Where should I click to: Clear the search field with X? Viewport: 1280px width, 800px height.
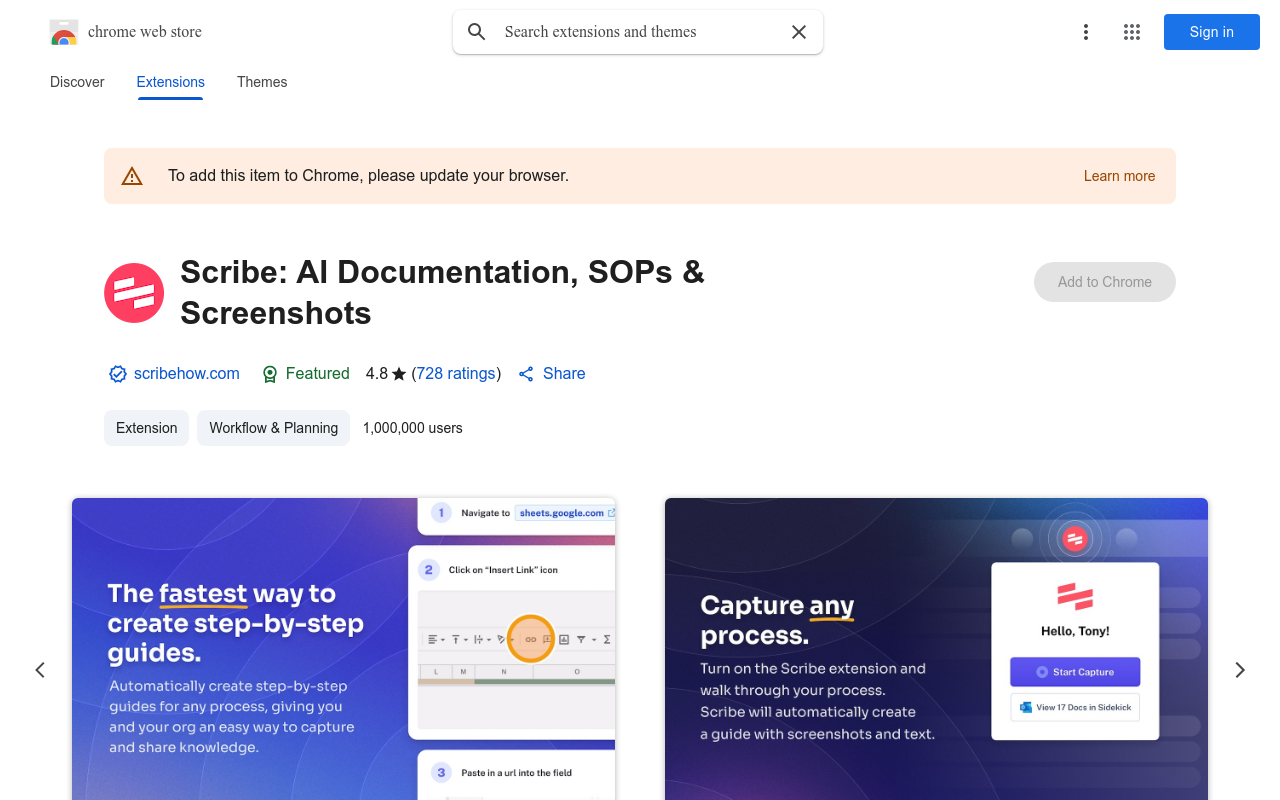tap(799, 32)
